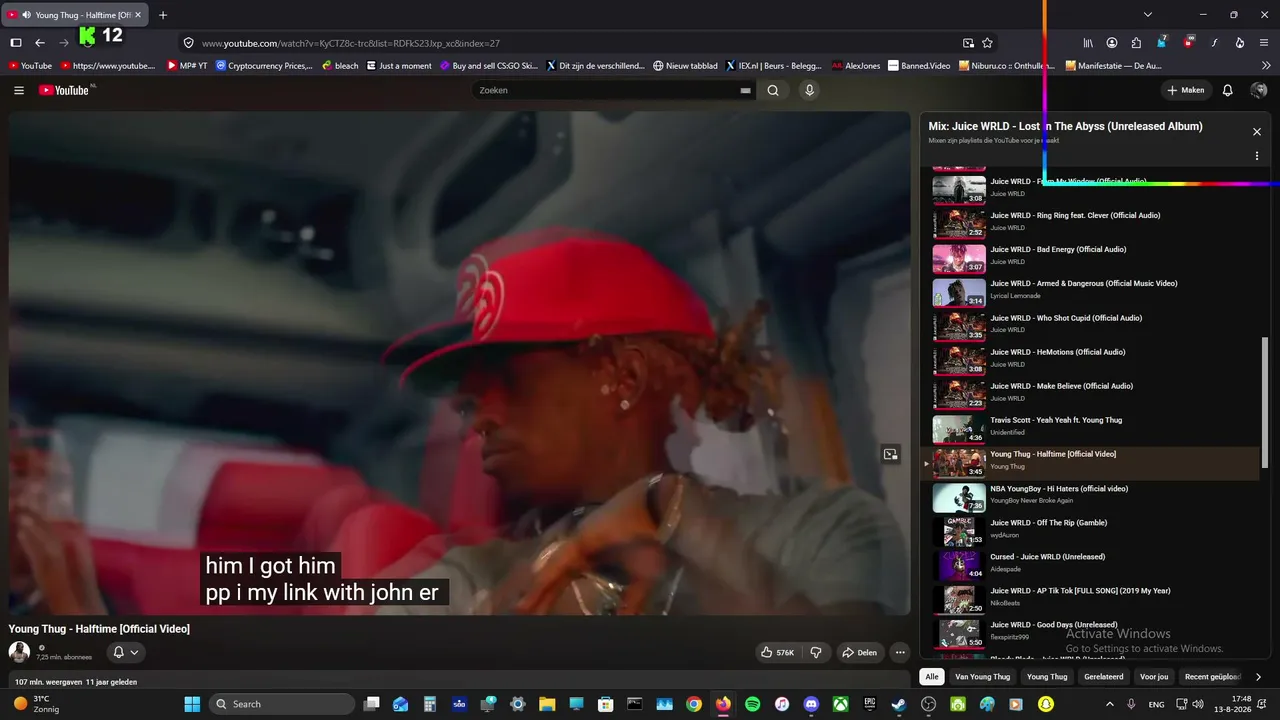This screenshot has height=720, width=1280.
Task: Show all open tabs list
Action: (1148, 15)
